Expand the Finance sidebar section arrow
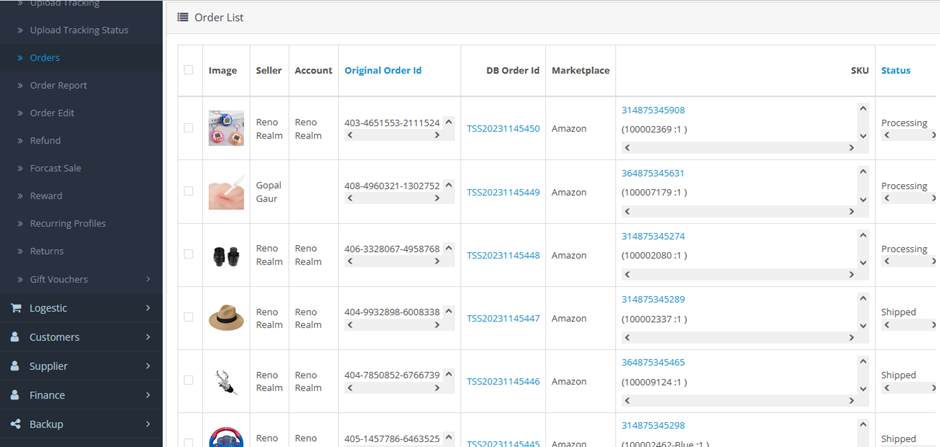Screen dimensions: 940x447 click(147, 395)
